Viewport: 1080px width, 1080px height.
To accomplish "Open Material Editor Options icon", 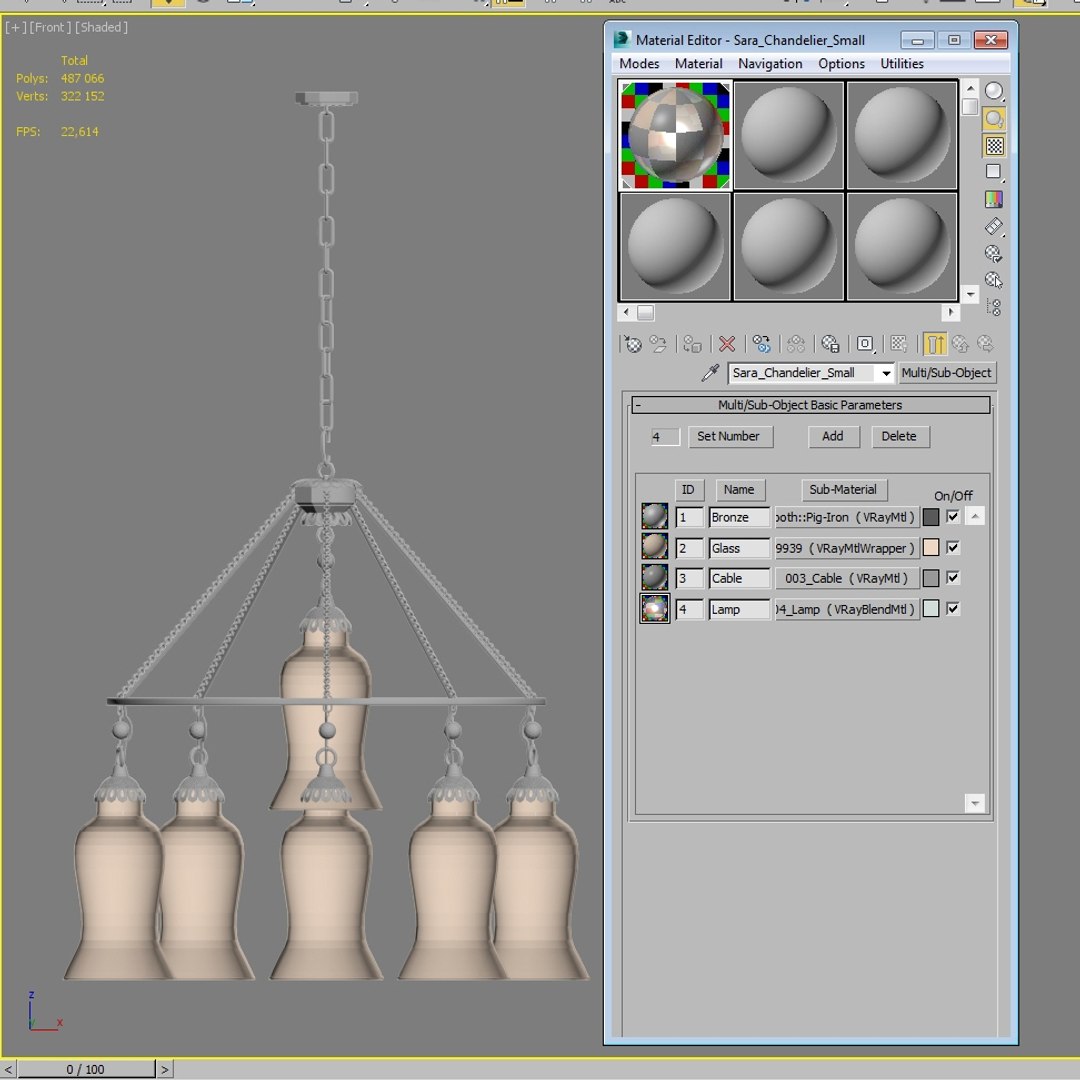I will pyautogui.click(x=993, y=253).
